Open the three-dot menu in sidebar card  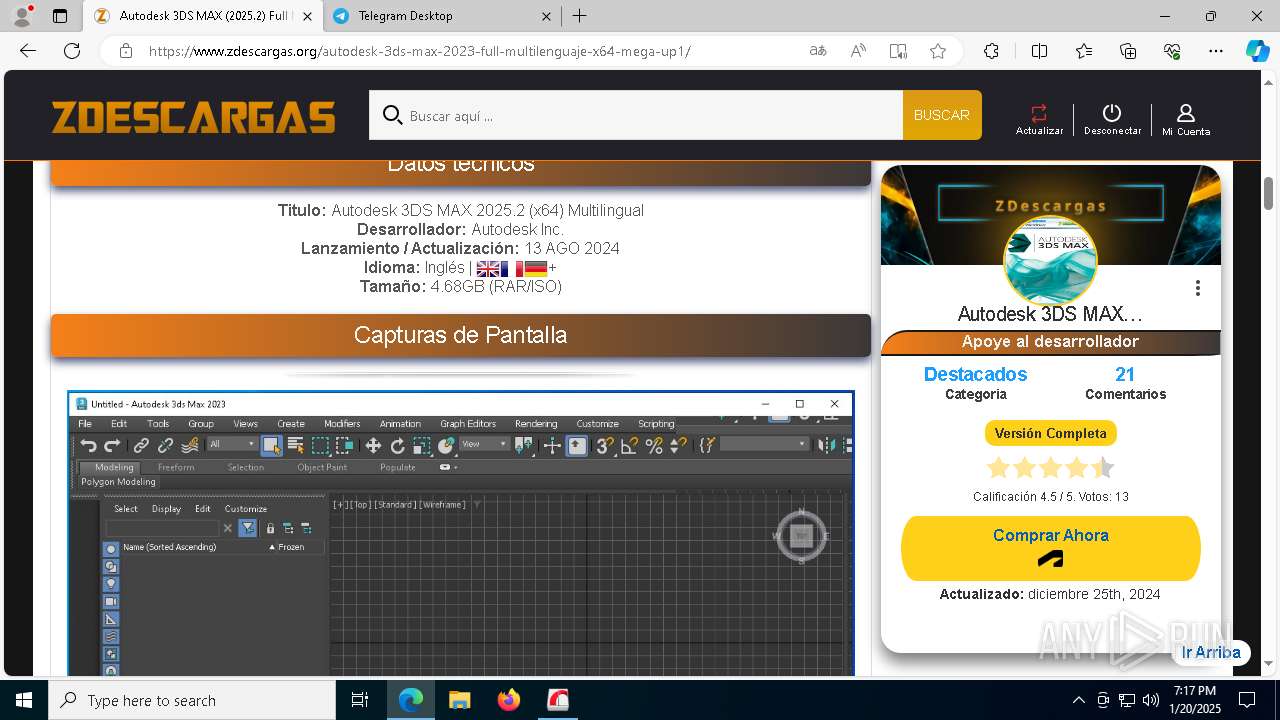pos(1197,288)
